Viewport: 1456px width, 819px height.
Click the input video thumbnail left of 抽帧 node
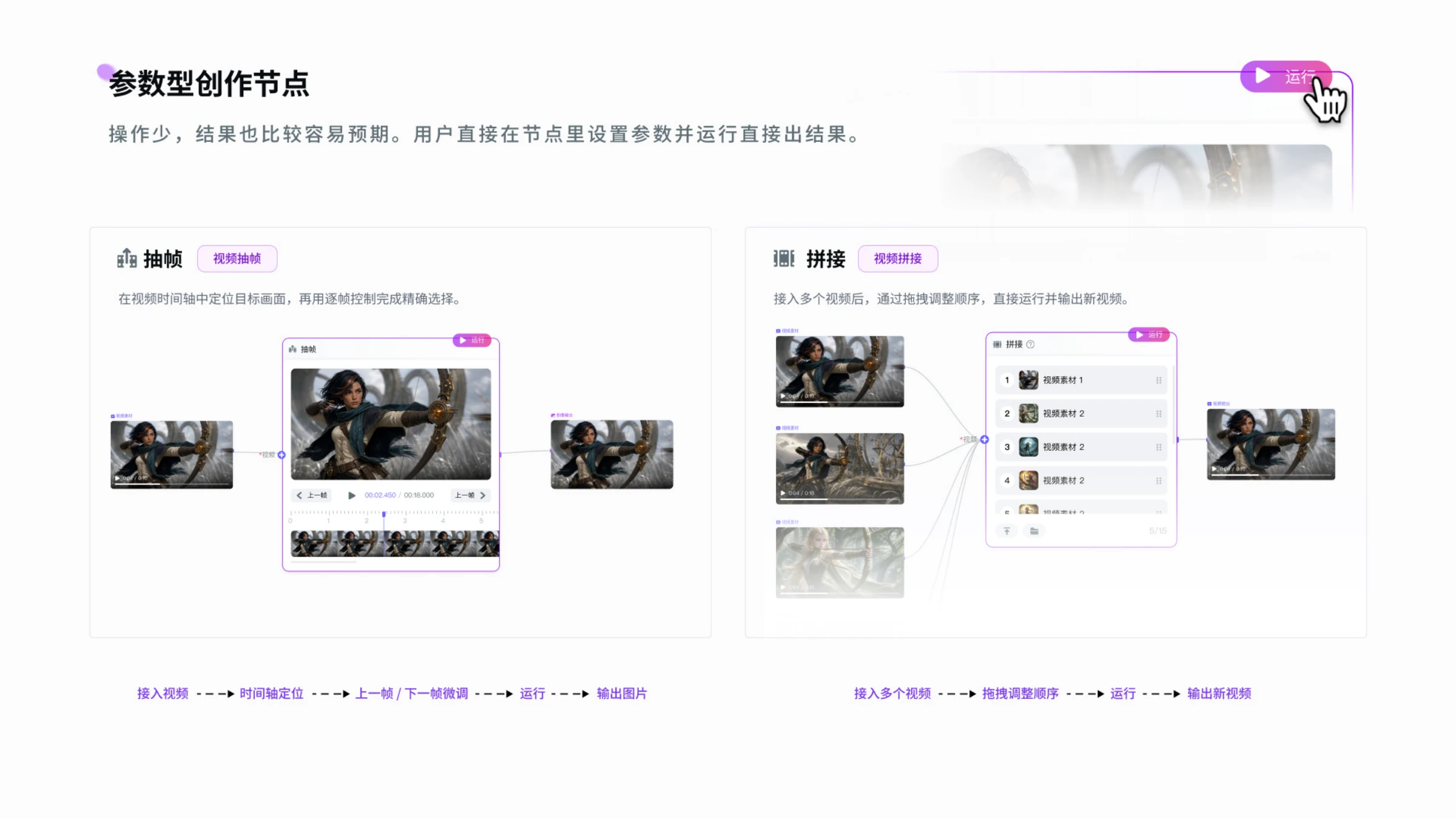pyautogui.click(x=172, y=454)
